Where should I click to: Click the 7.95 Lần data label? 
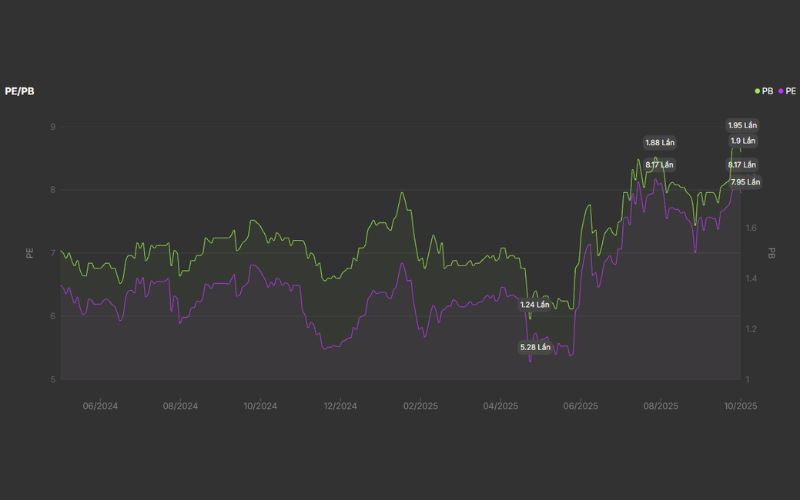[745, 182]
